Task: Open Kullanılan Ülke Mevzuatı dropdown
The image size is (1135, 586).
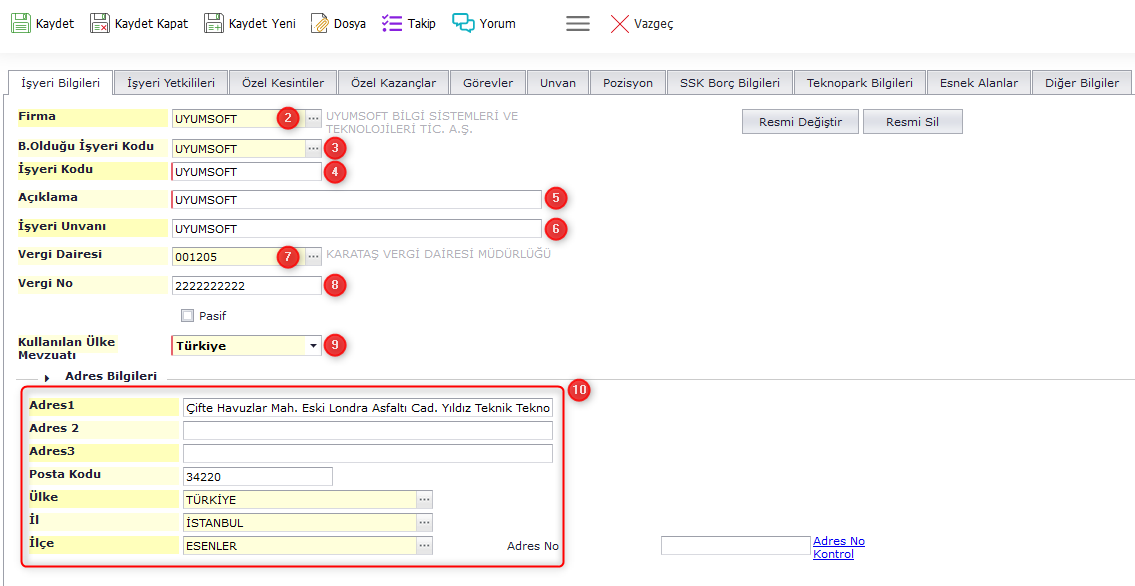Action: pos(314,346)
